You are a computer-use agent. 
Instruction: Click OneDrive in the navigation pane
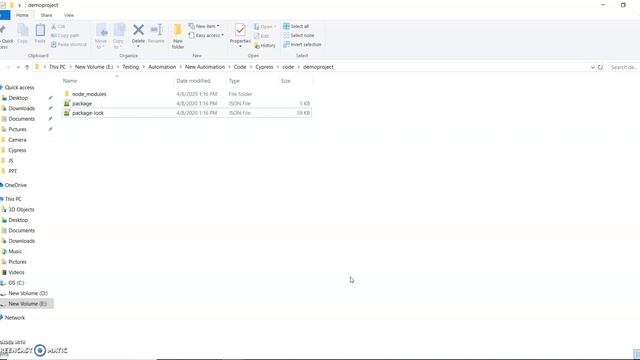click(16, 185)
